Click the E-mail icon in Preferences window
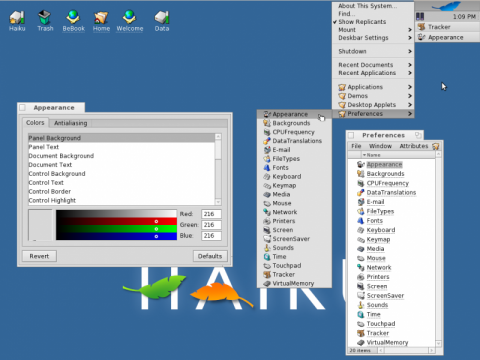 [361, 202]
